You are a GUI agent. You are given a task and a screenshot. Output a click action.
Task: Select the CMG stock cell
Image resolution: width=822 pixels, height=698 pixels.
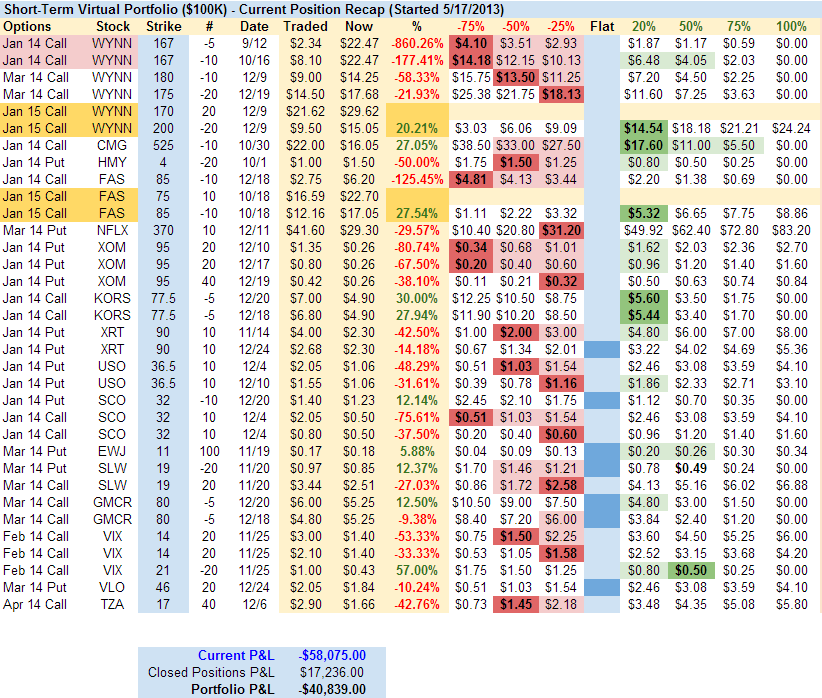coord(112,144)
